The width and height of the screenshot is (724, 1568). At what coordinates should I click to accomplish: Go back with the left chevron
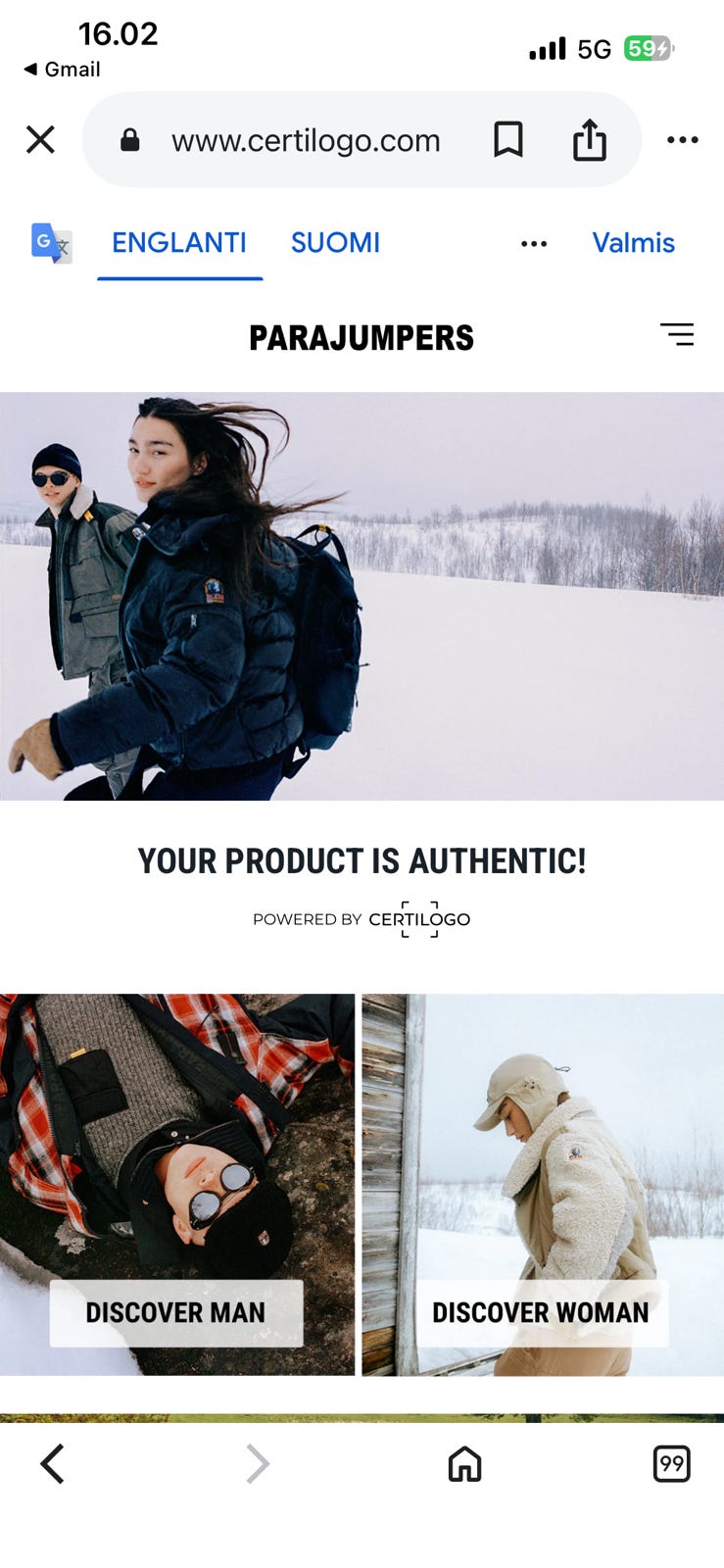[x=53, y=1464]
